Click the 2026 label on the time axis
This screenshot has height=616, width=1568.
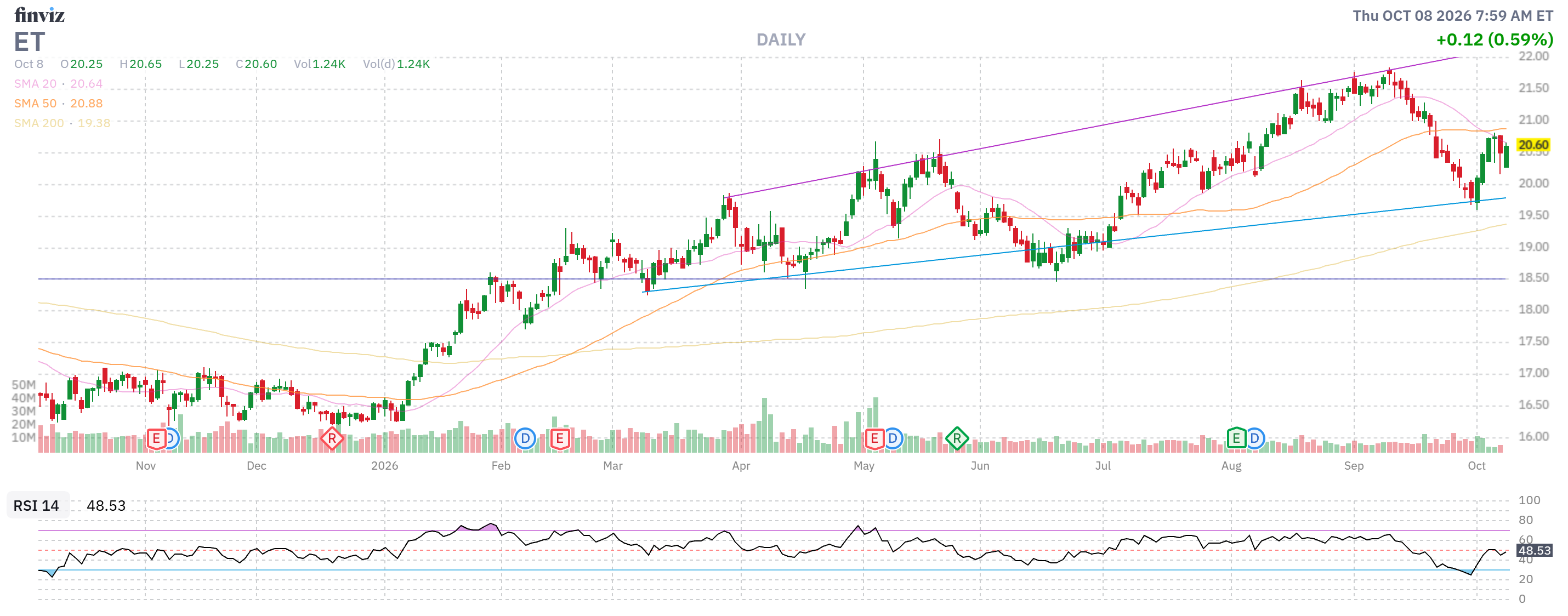(x=385, y=466)
